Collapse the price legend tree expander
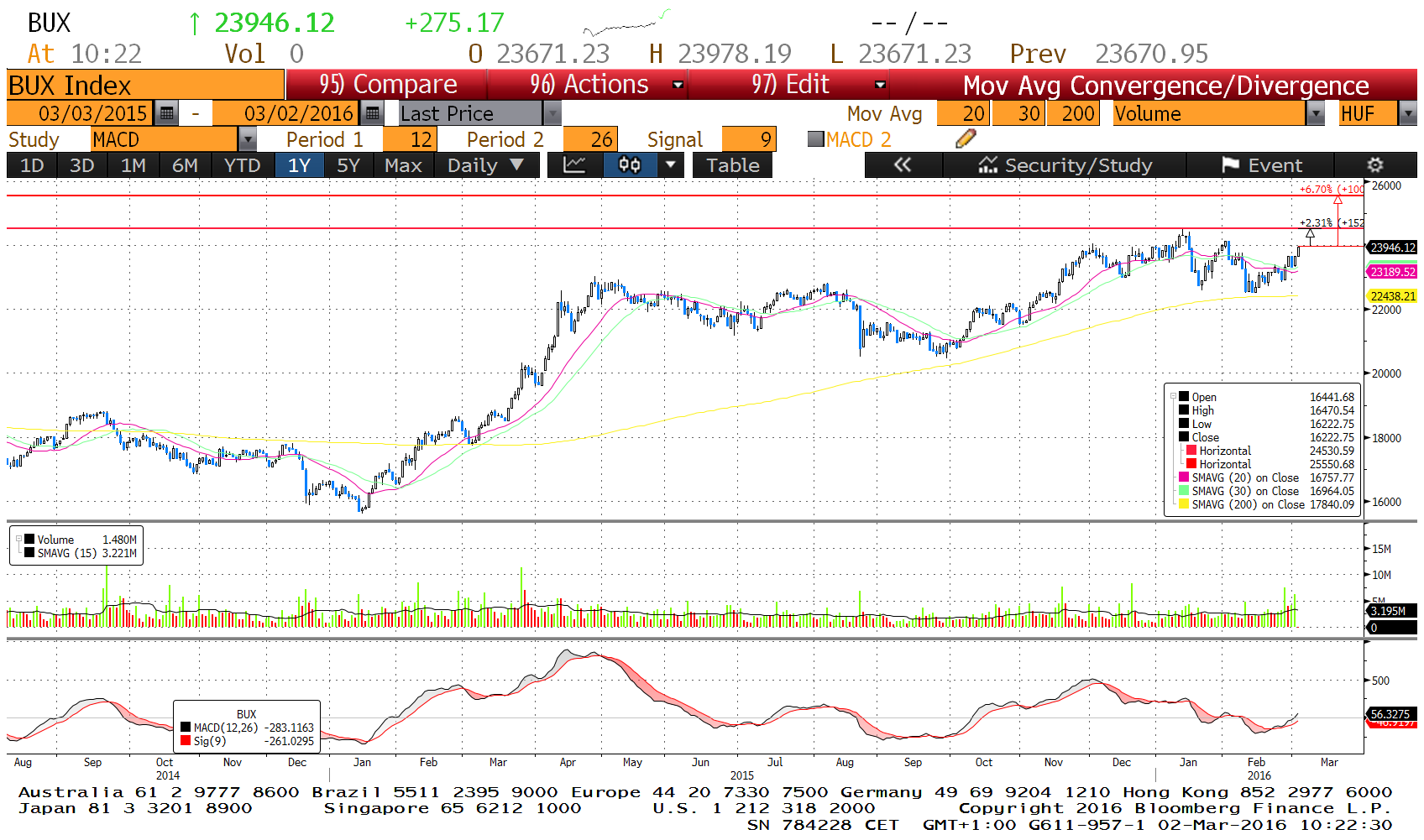 pyautogui.click(x=1173, y=397)
